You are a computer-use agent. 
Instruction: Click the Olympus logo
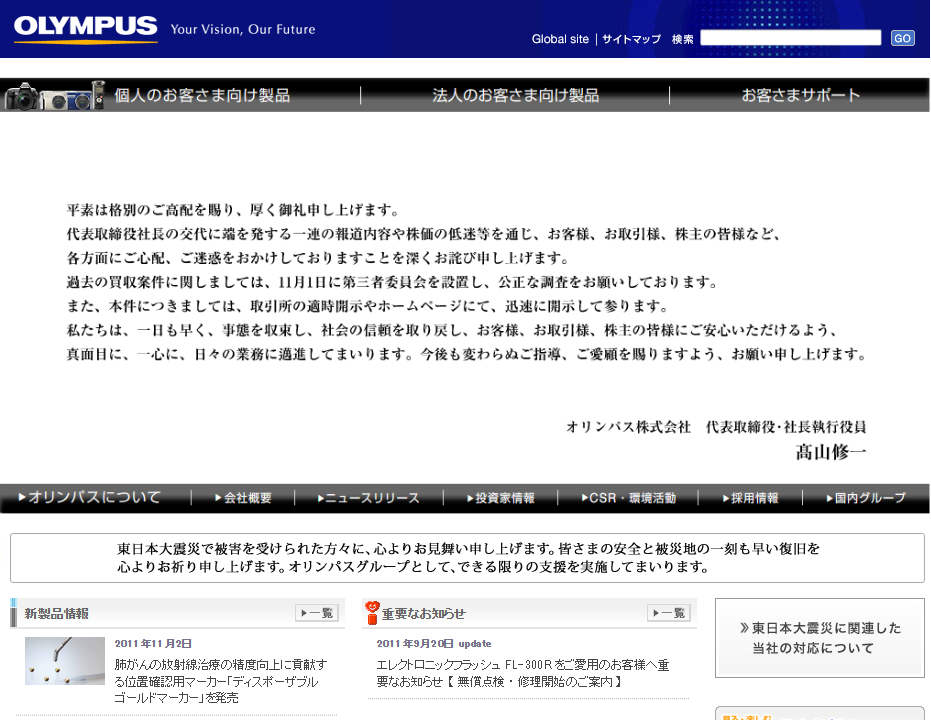click(86, 29)
